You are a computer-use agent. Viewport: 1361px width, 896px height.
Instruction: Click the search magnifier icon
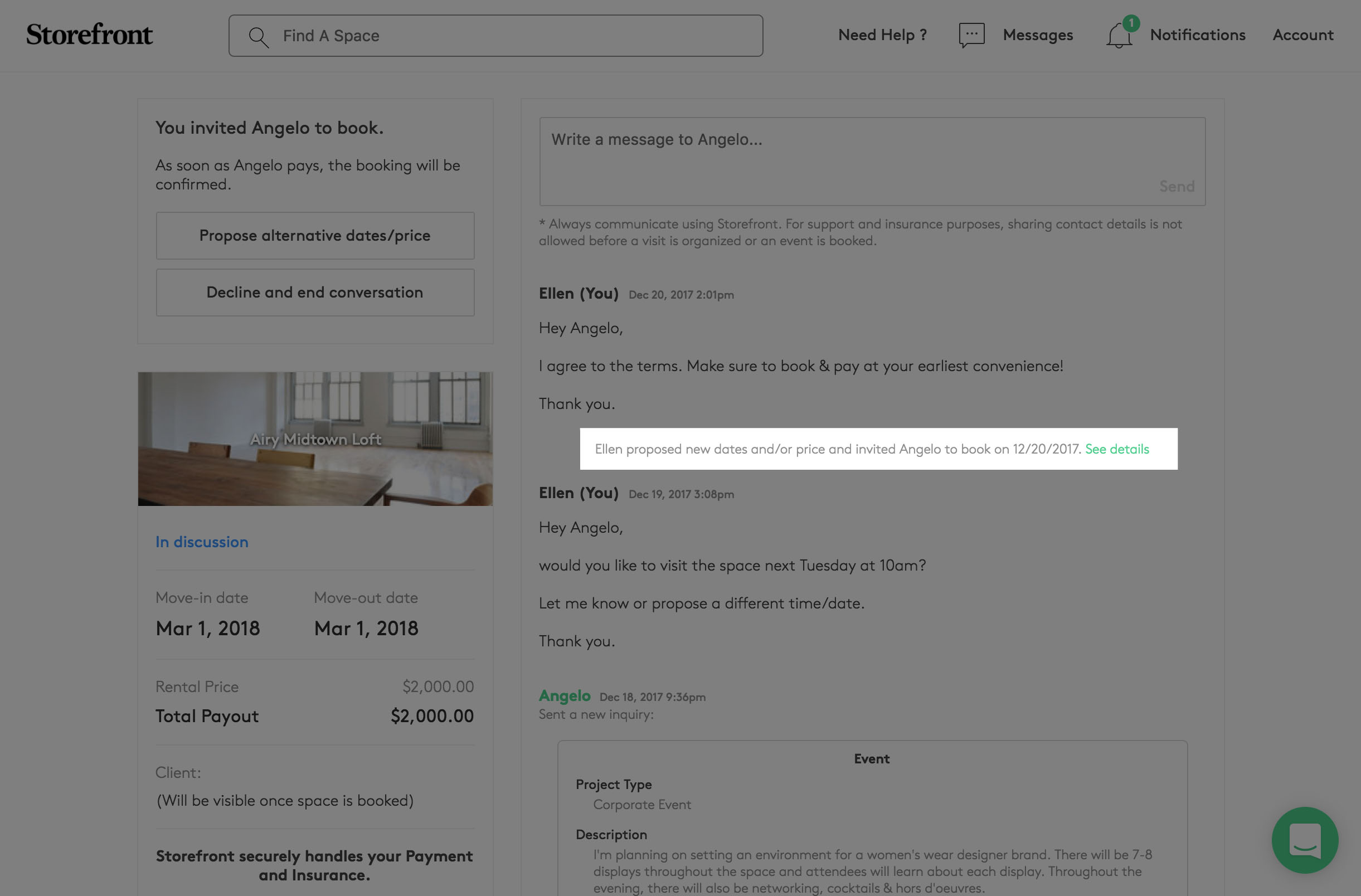tap(259, 37)
